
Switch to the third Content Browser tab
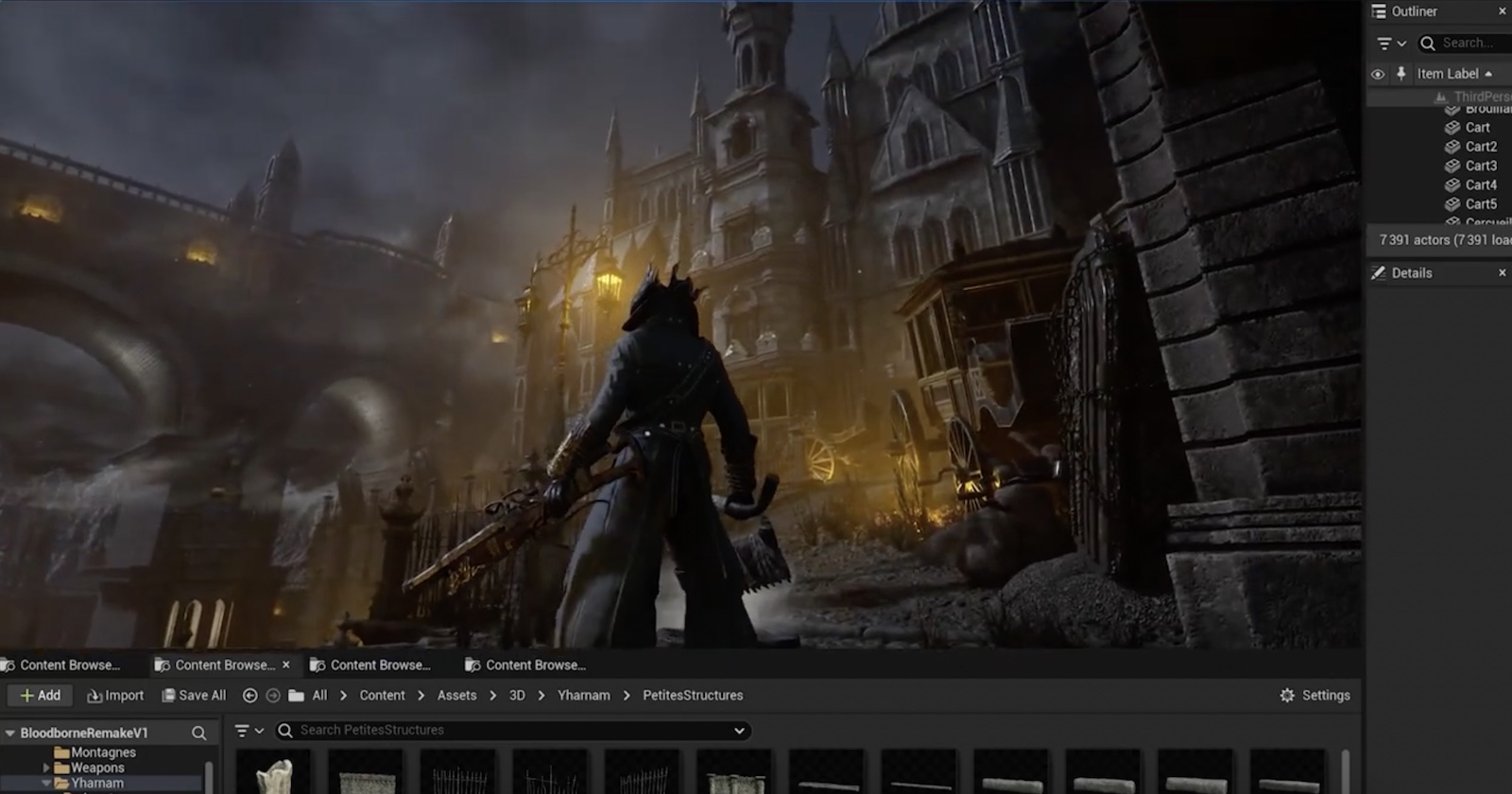(x=371, y=665)
